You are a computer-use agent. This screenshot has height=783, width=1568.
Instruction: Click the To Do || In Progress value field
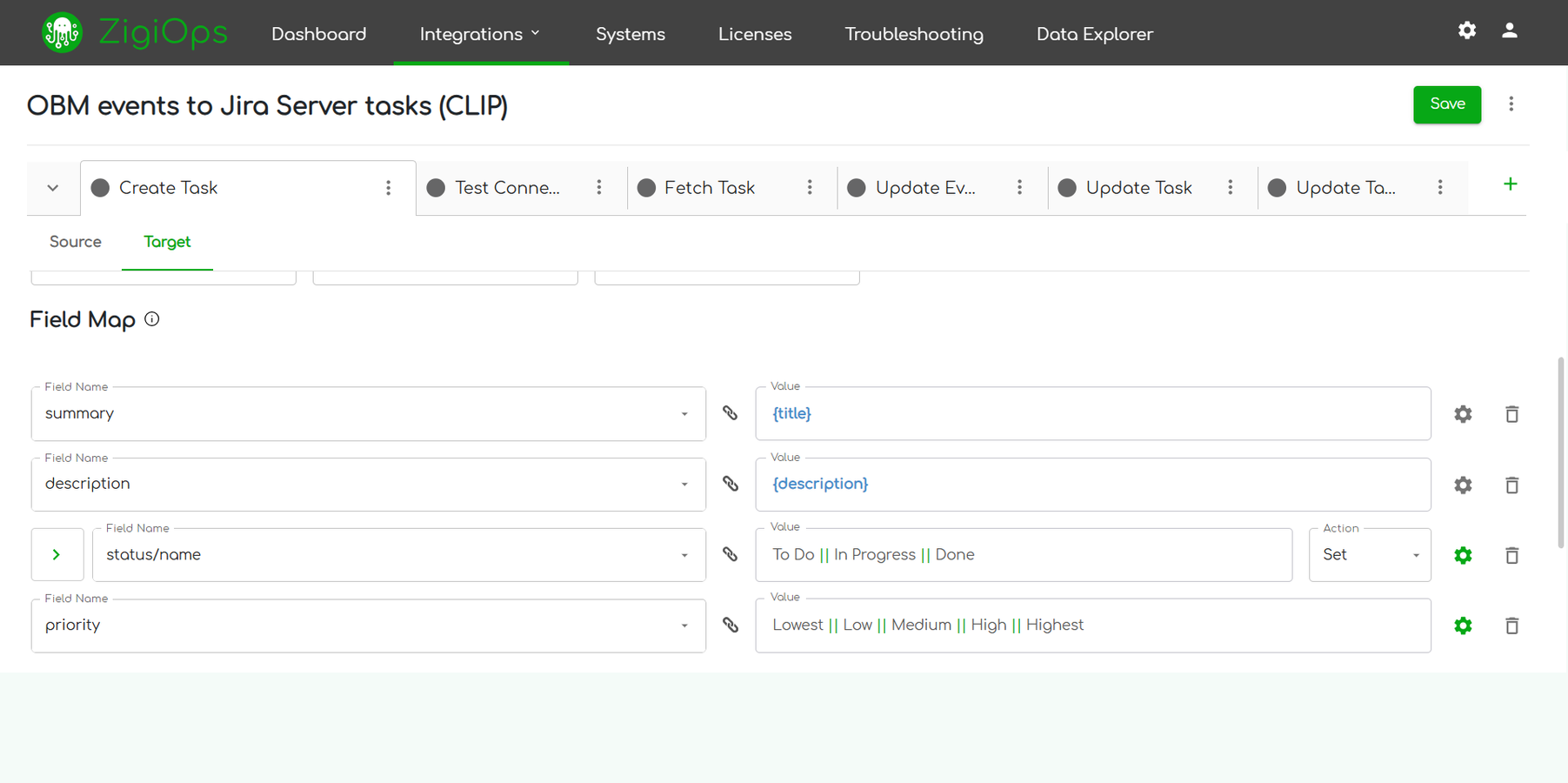click(x=1024, y=554)
